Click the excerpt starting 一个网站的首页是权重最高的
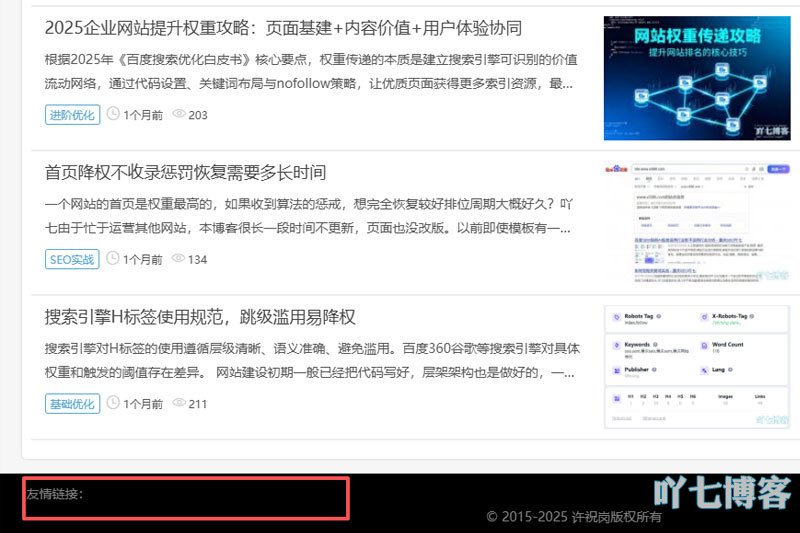This screenshot has height=533, width=800. 309,216
